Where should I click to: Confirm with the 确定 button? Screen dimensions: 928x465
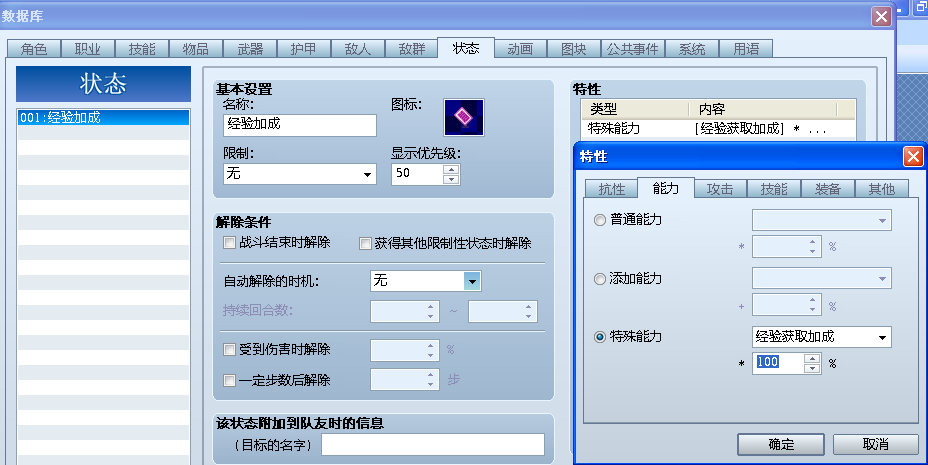point(781,444)
